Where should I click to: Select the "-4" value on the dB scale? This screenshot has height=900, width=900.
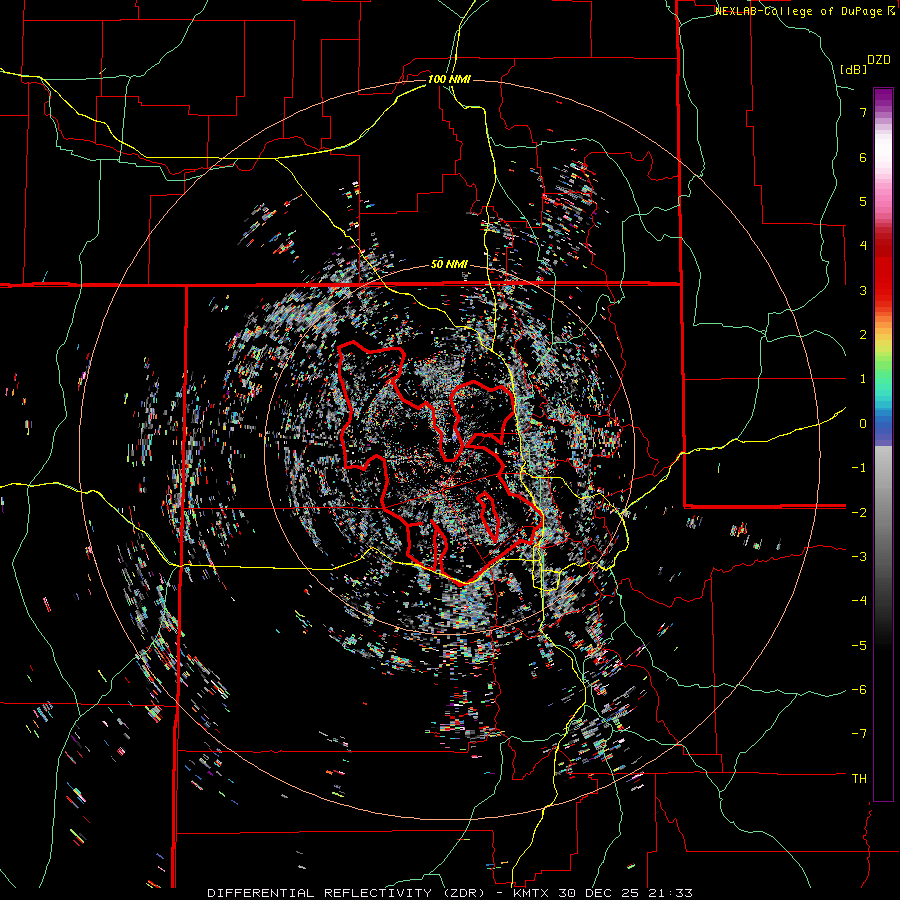point(859,601)
